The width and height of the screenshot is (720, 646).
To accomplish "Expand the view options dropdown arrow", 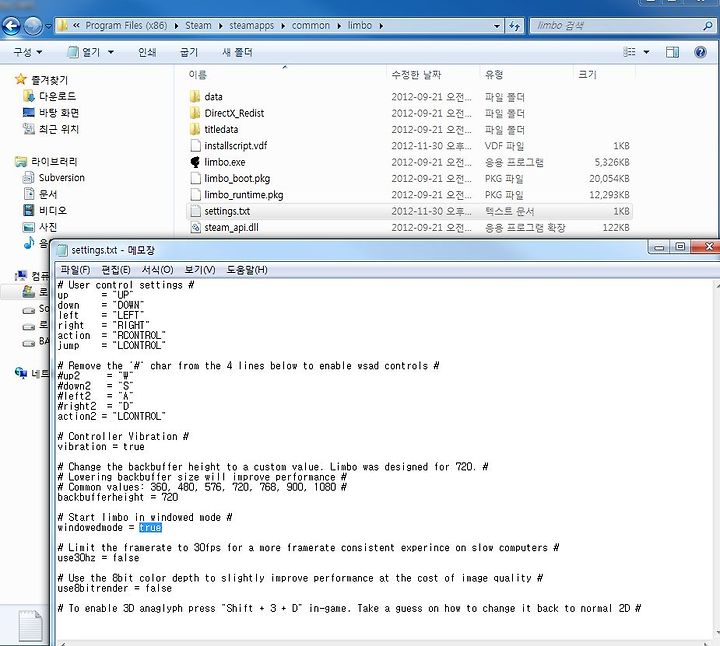I will pos(646,52).
